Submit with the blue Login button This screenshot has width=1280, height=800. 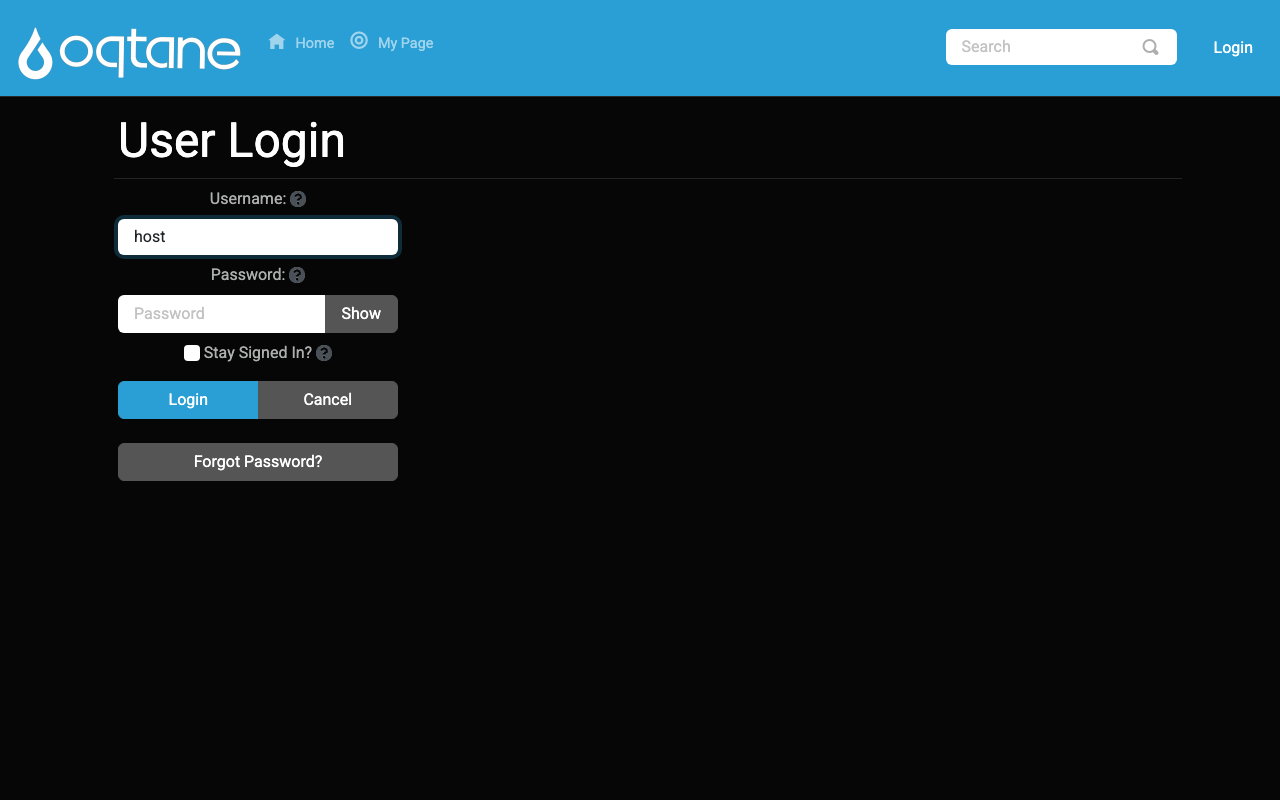(188, 400)
